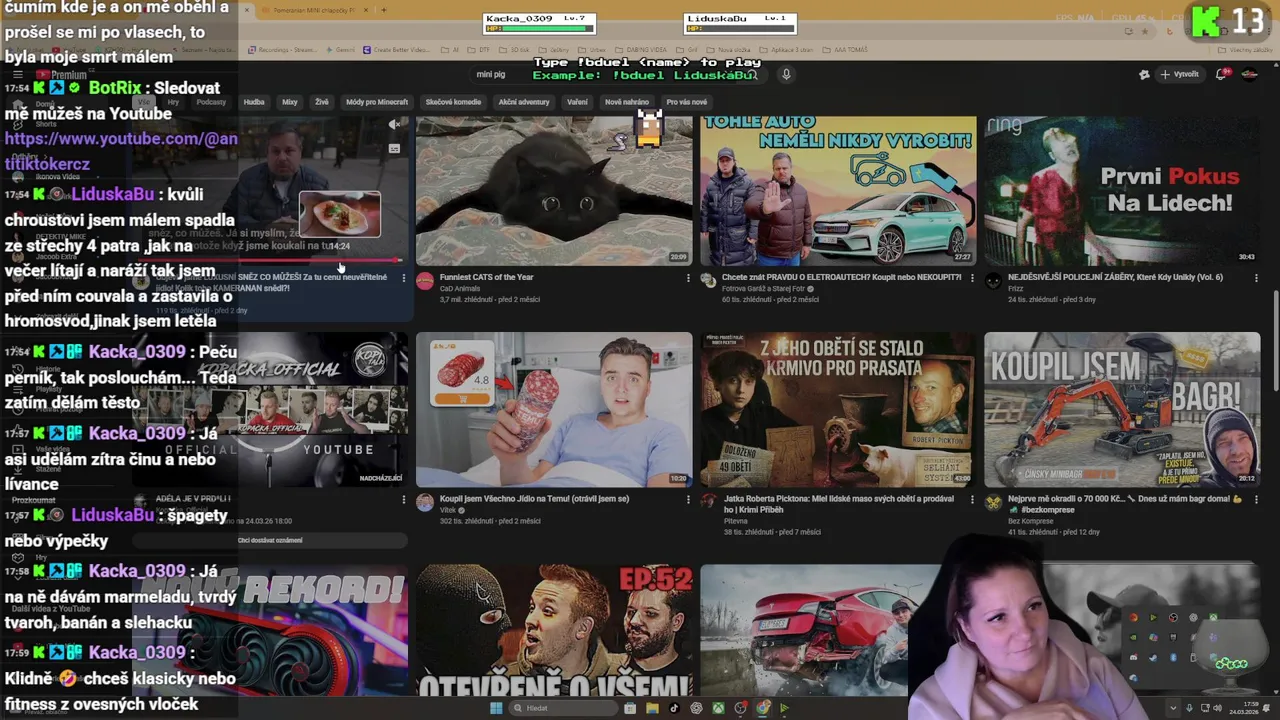Open File Explorer from taskbar
Screen dimensions: 1280x720
click(x=652, y=708)
